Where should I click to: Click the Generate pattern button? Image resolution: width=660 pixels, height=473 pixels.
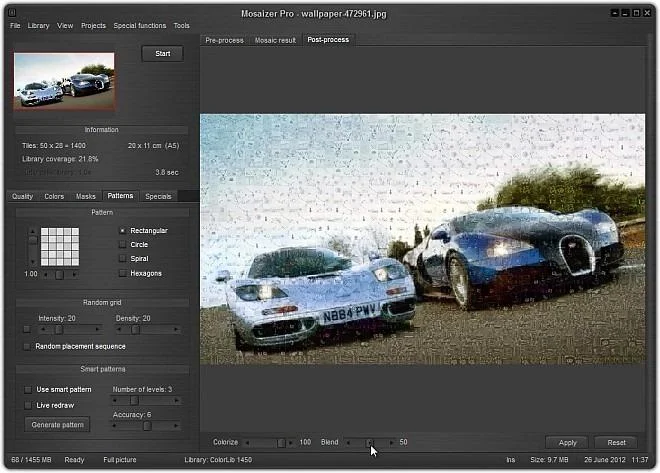58,425
